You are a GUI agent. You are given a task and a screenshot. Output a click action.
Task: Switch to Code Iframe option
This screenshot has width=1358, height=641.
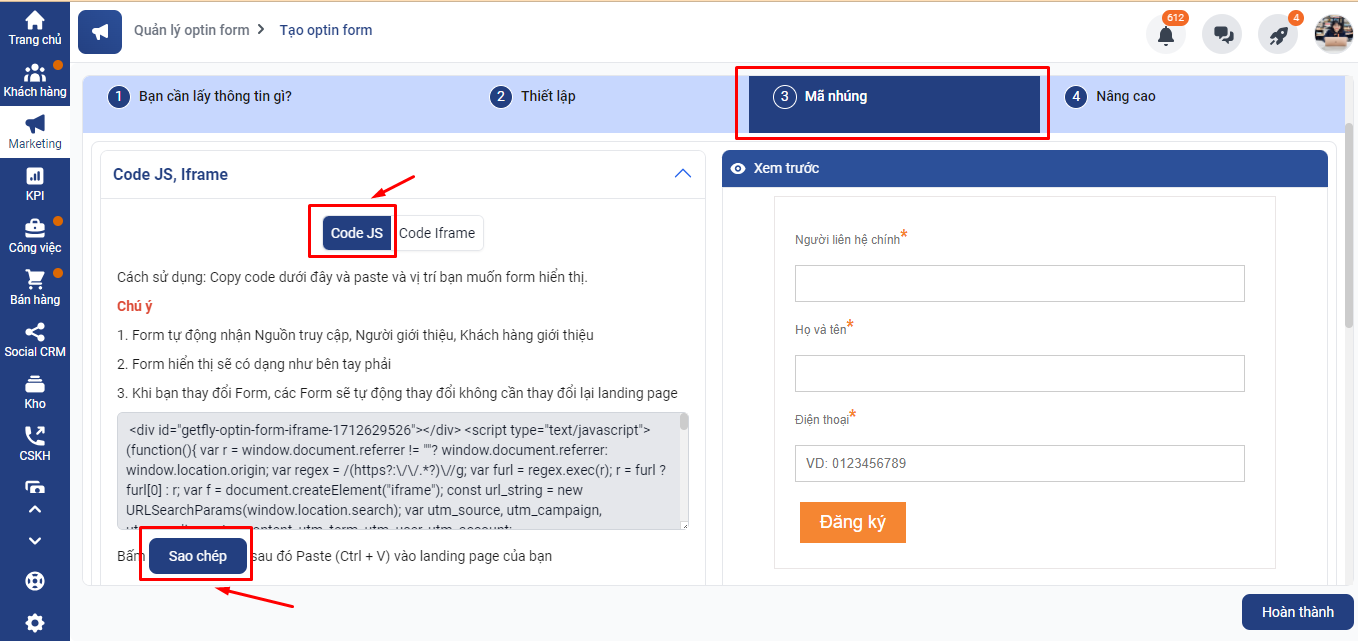point(437,233)
